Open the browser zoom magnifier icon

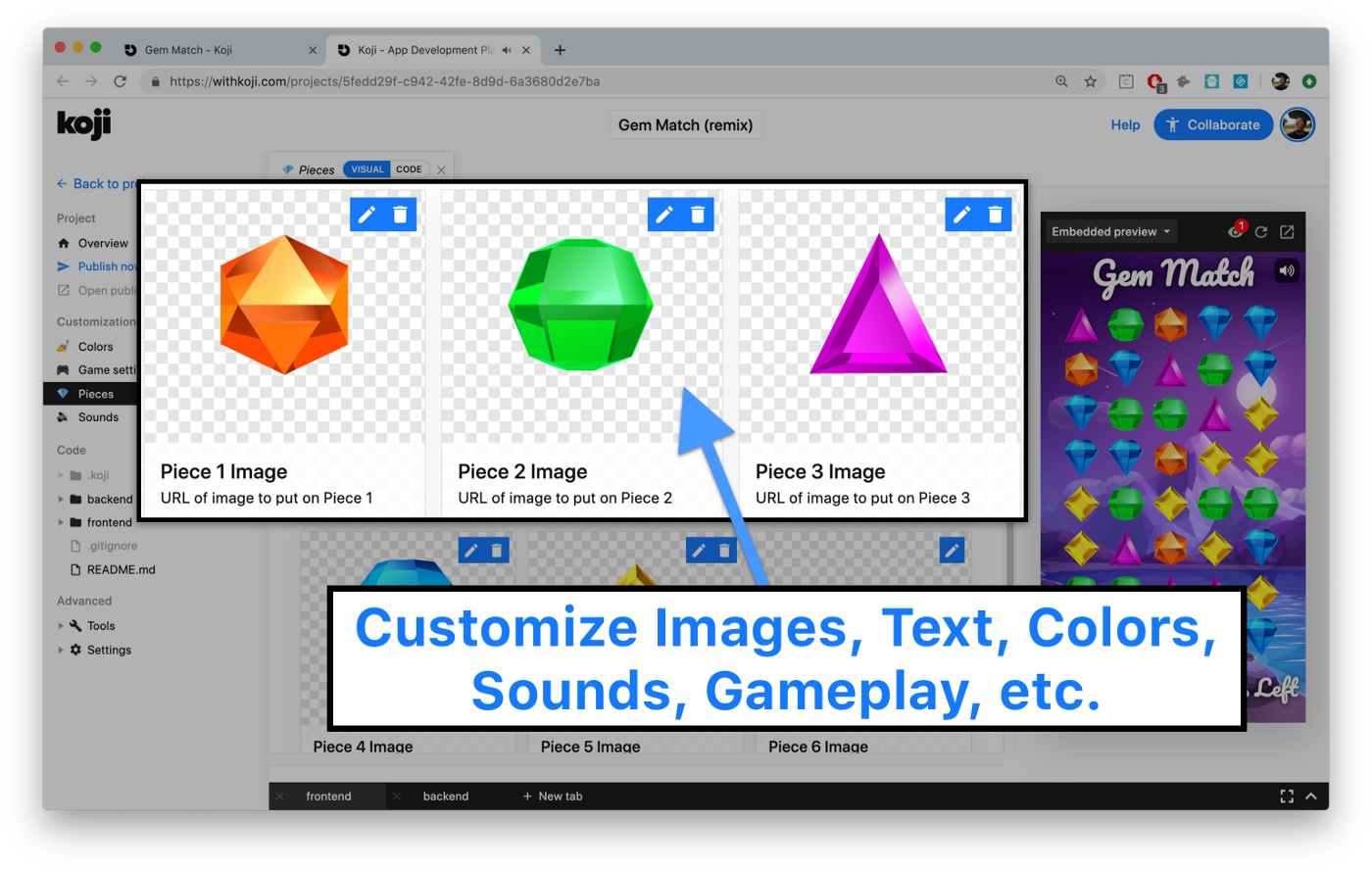click(x=1061, y=81)
